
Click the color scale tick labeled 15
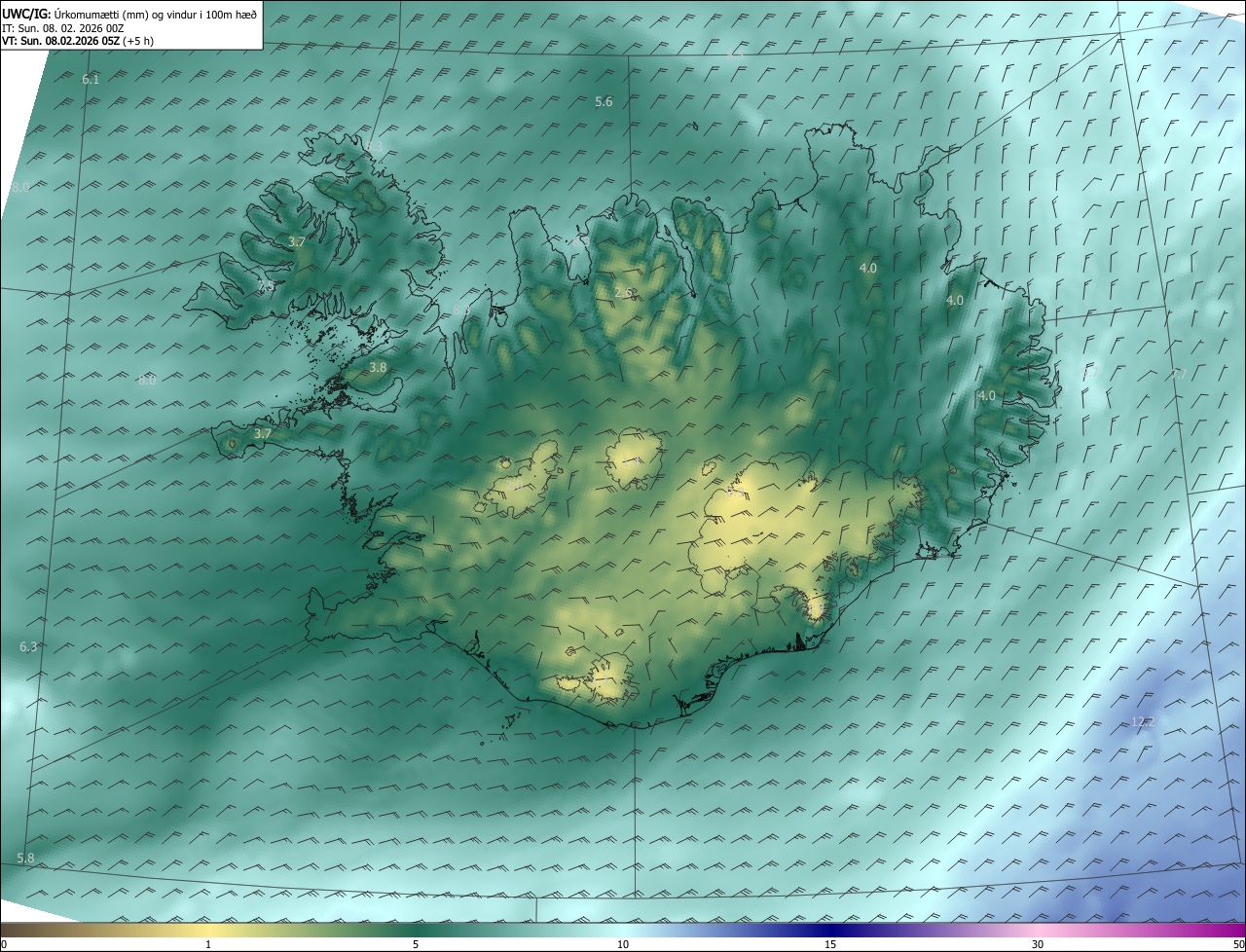830,944
